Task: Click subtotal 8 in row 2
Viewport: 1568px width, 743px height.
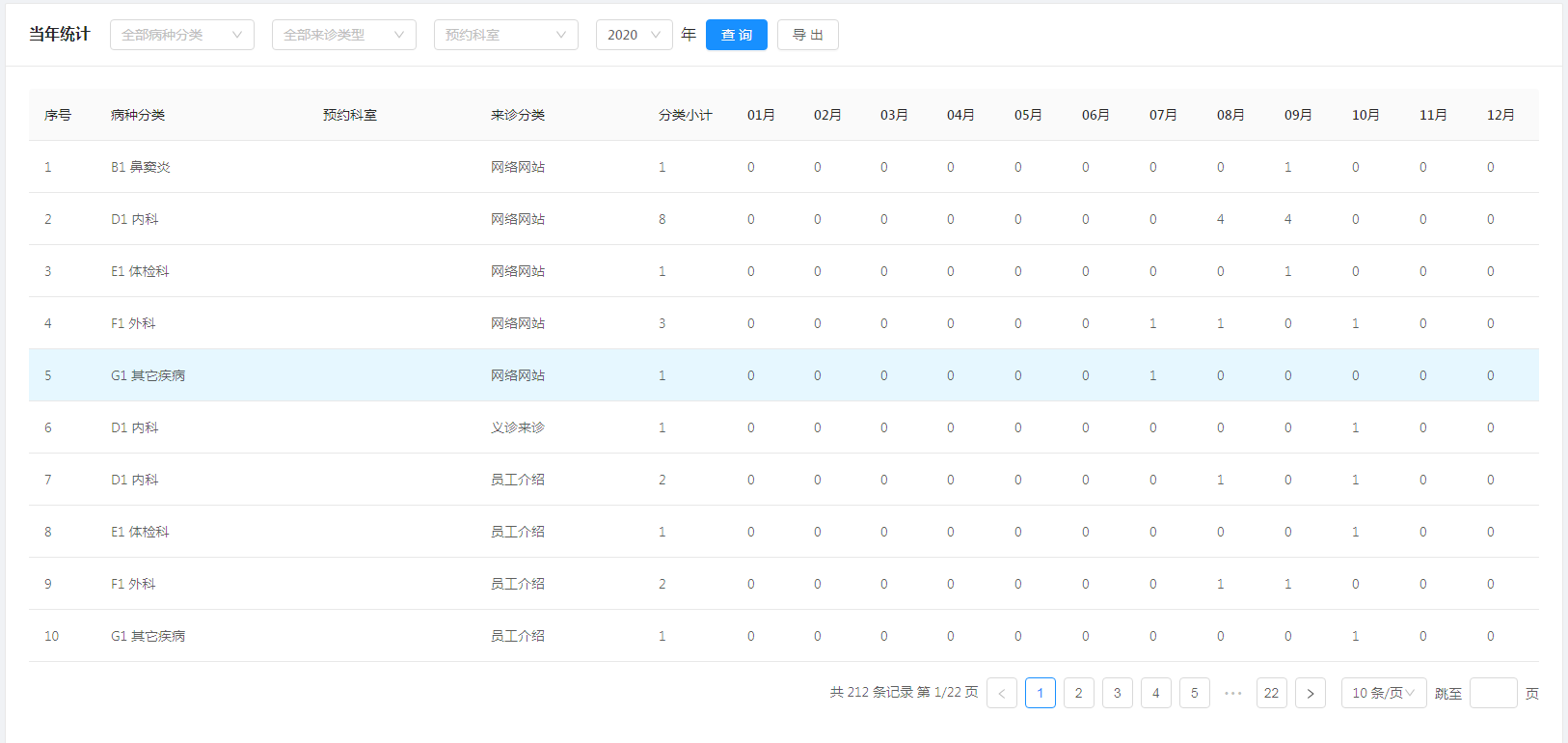Action: [x=662, y=219]
